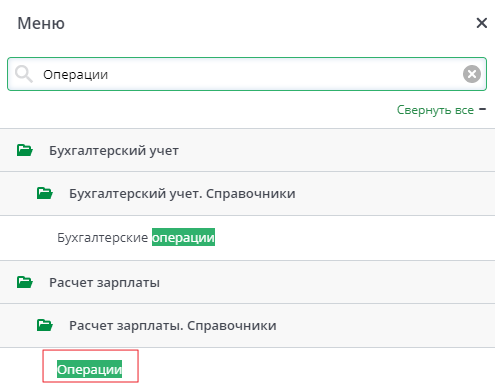Collapse the Бухгалтерский учет folder icon
This screenshot has width=495, height=389.
(25, 150)
